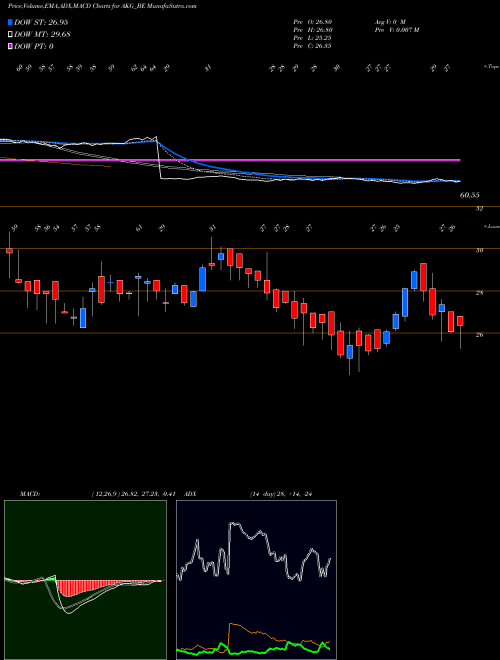Click the 32 price axis label
The image size is (500, 660).
coord(479,208)
